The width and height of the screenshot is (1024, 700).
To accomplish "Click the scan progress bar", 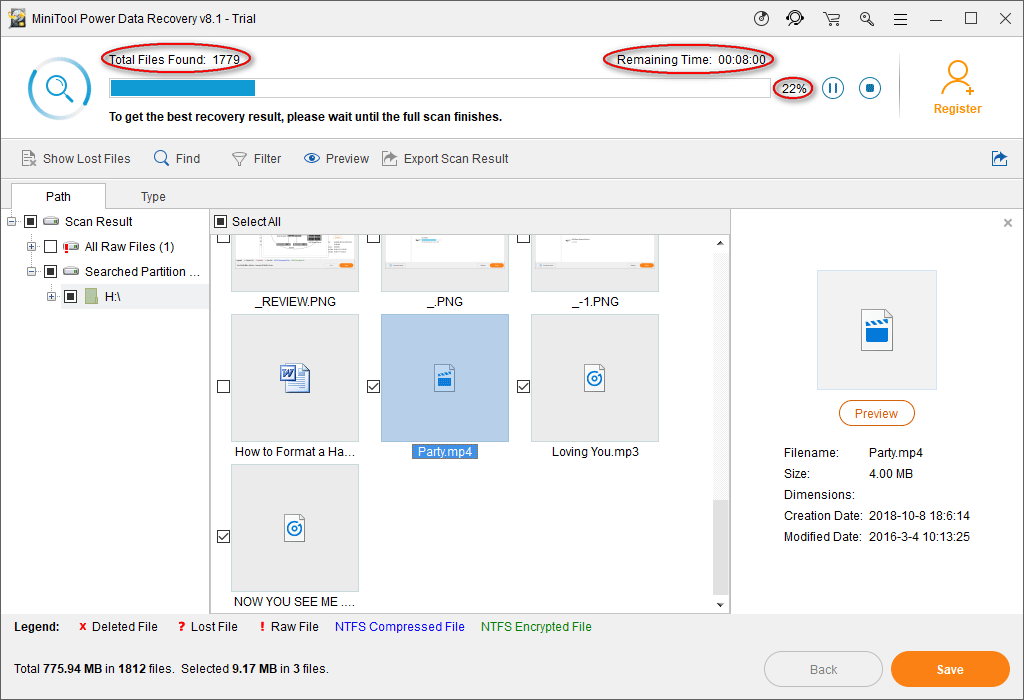I will point(440,88).
